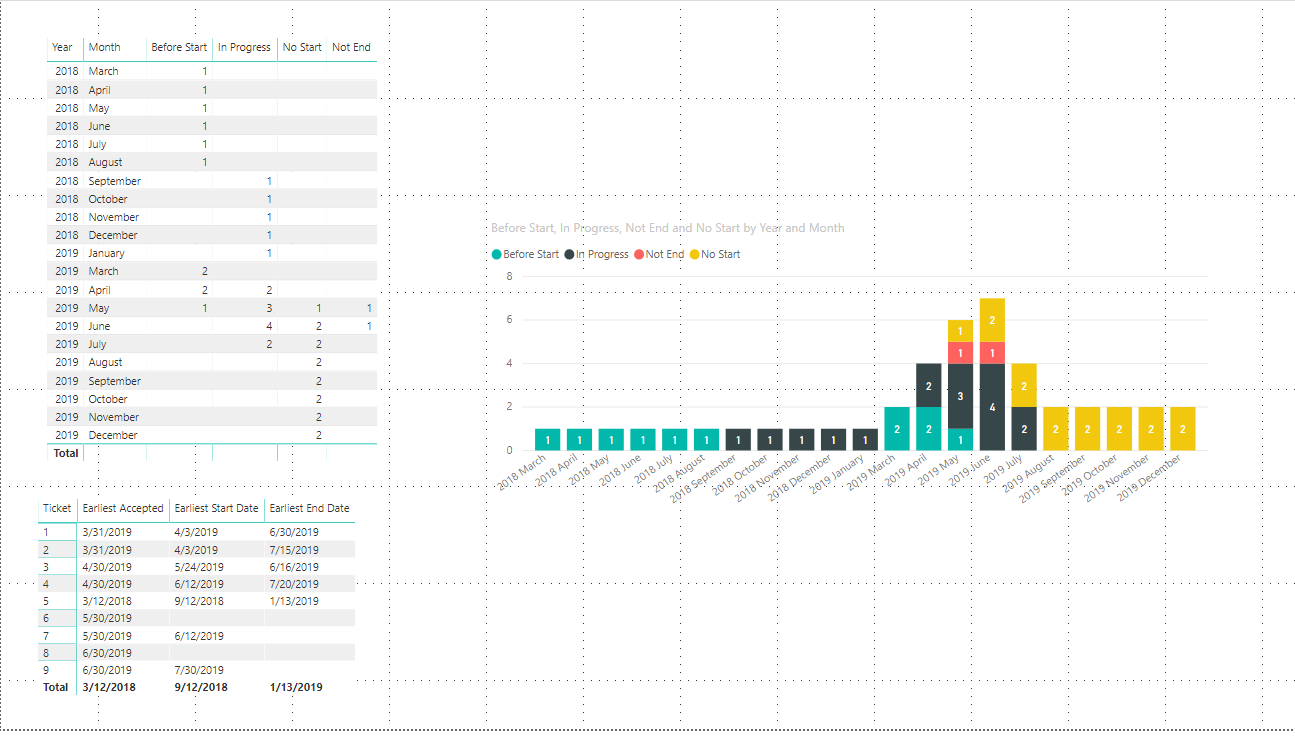Click the Earliest End Date column header
Viewport: 1295px width, 739px height.
(310, 508)
